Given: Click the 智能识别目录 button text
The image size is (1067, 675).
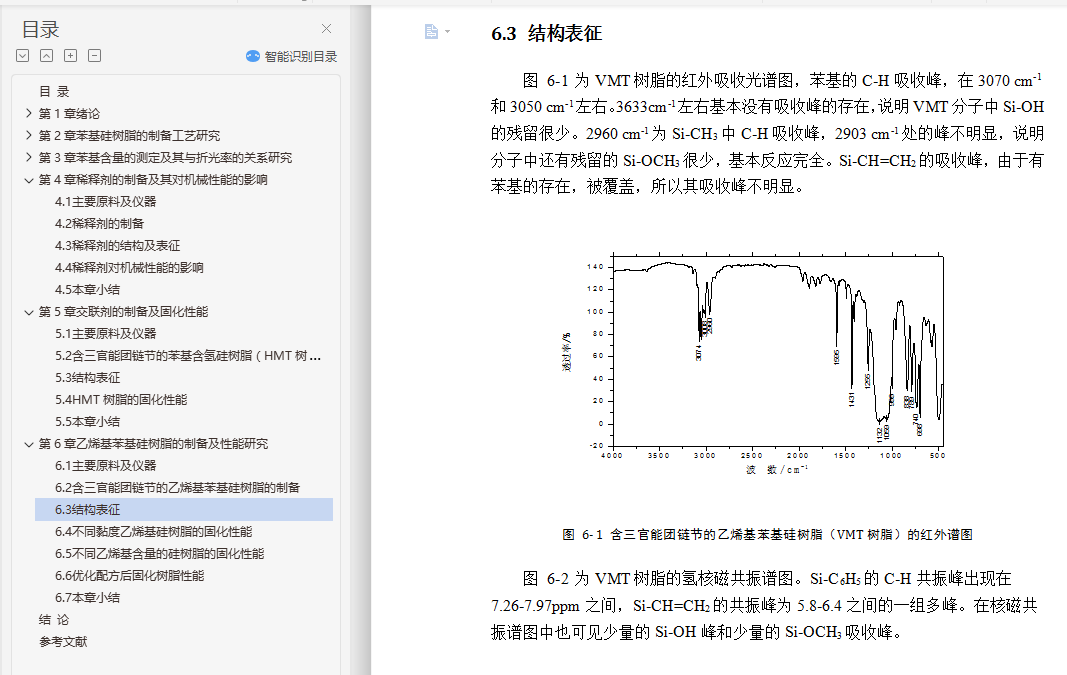Looking at the screenshot, I should [x=301, y=56].
